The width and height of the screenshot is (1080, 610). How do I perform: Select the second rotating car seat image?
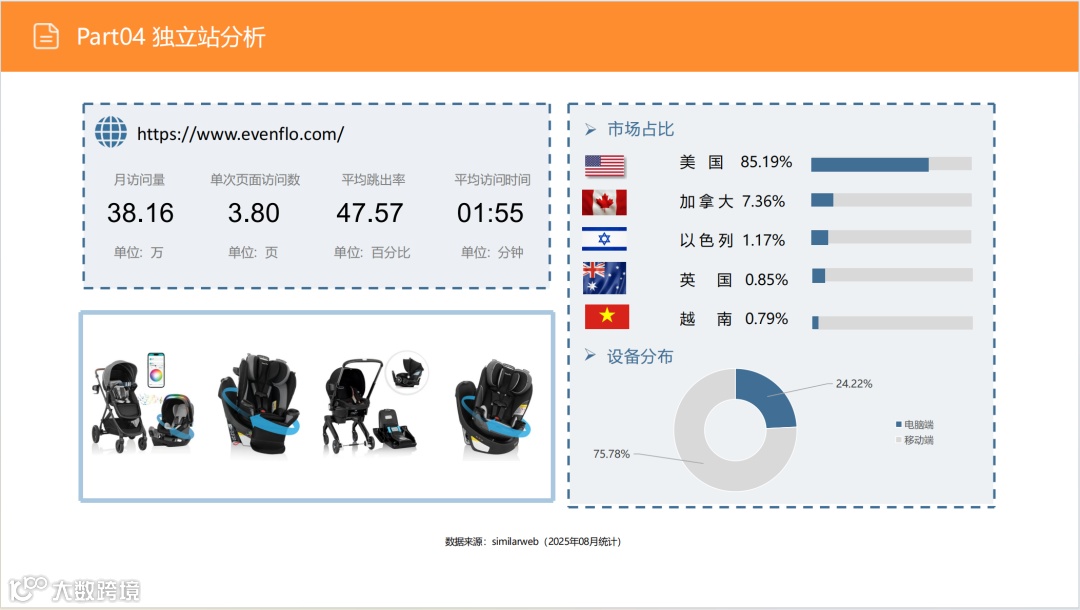(259, 404)
